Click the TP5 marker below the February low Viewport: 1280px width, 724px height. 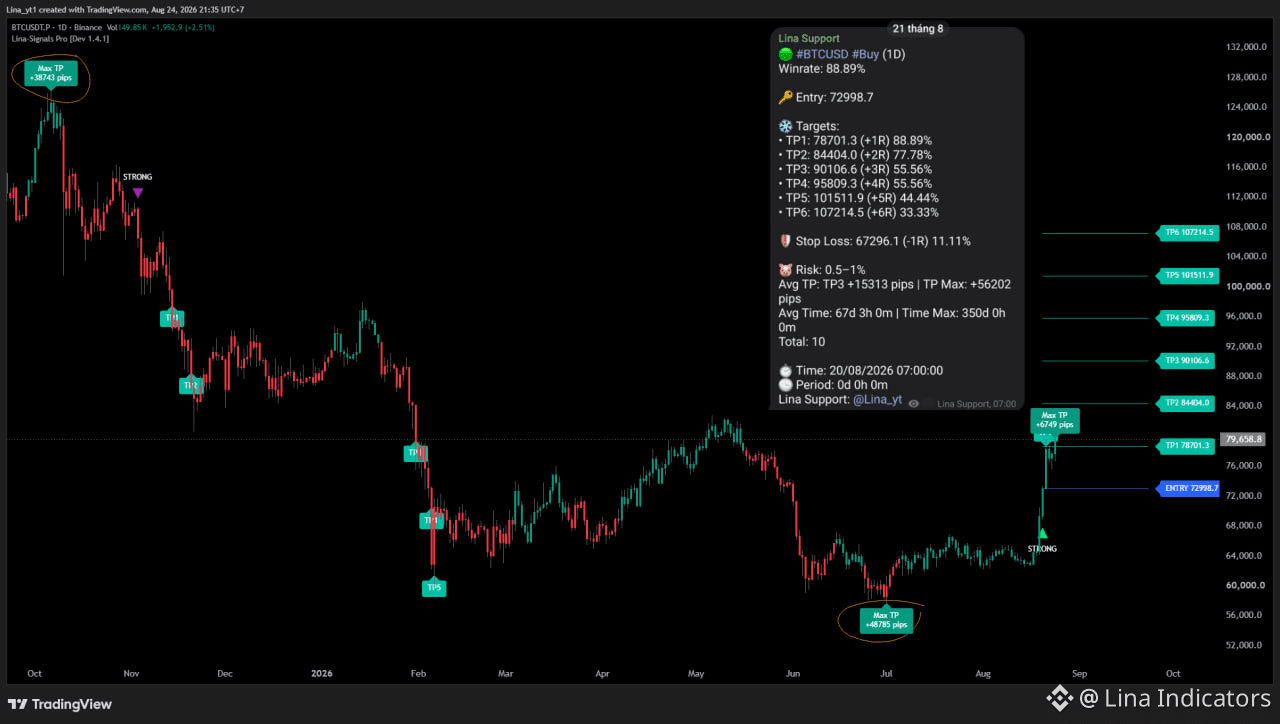tap(434, 588)
